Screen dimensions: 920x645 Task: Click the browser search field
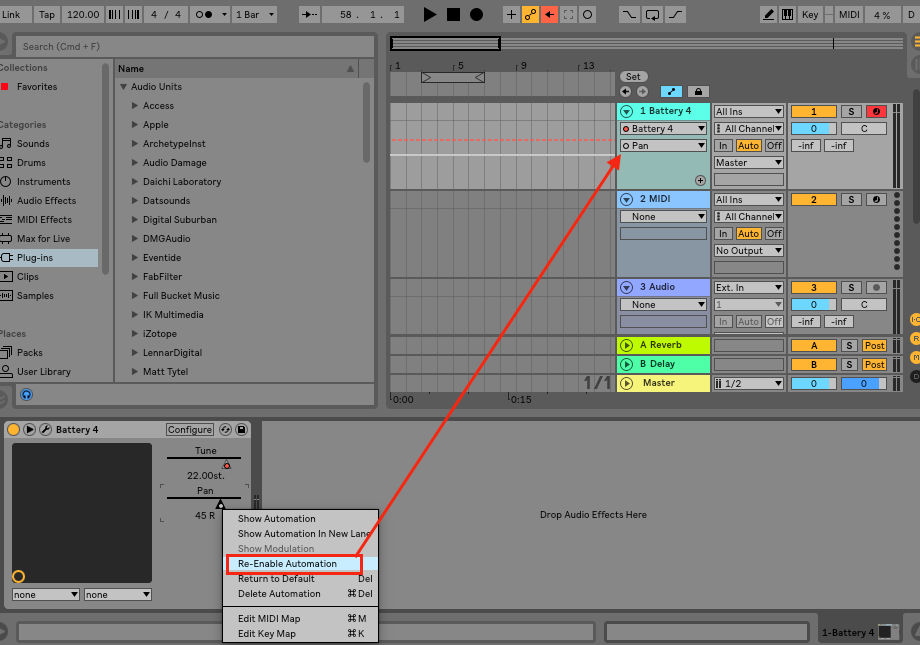point(195,46)
